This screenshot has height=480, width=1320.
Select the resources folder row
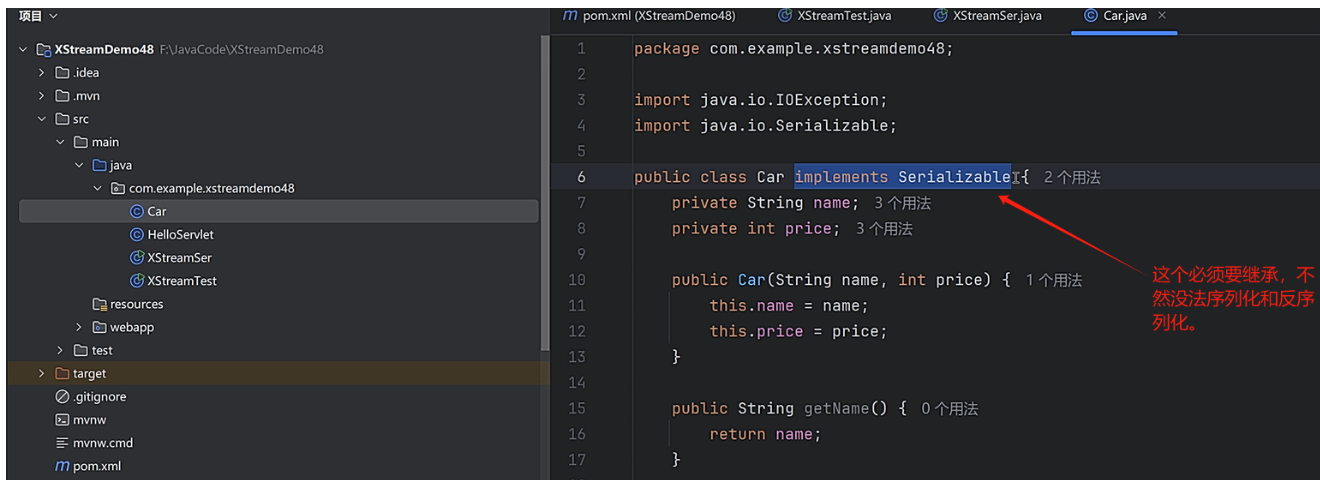click(x=278, y=304)
